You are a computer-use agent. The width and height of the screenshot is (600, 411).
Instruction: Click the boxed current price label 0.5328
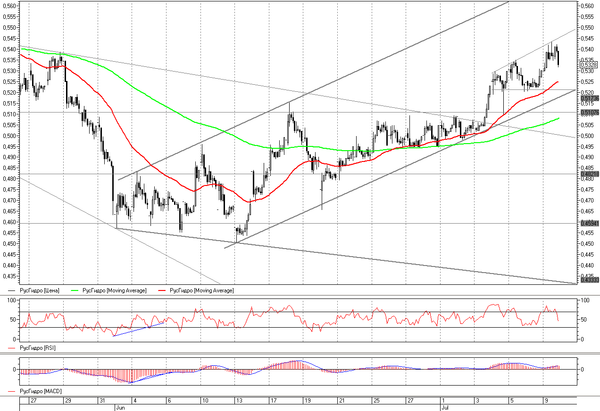pos(589,65)
